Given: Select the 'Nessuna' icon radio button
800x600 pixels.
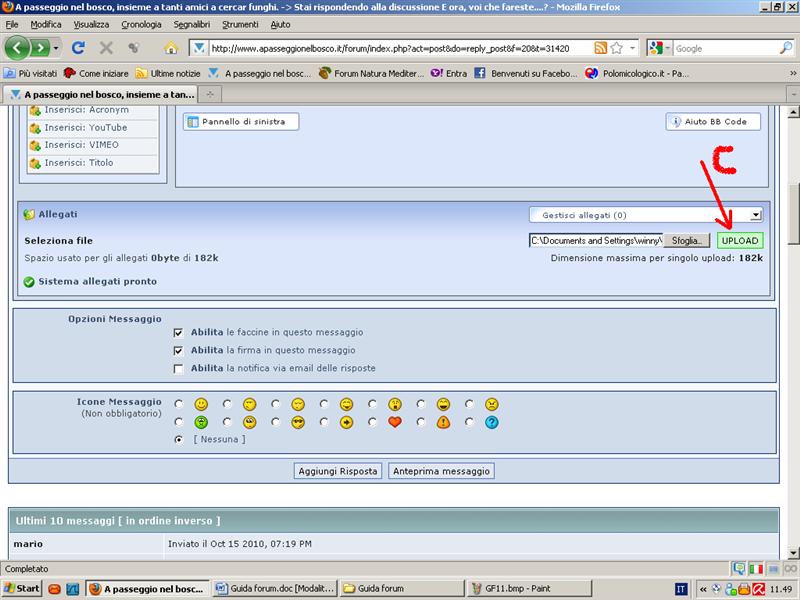Looking at the screenshot, I should (178, 439).
